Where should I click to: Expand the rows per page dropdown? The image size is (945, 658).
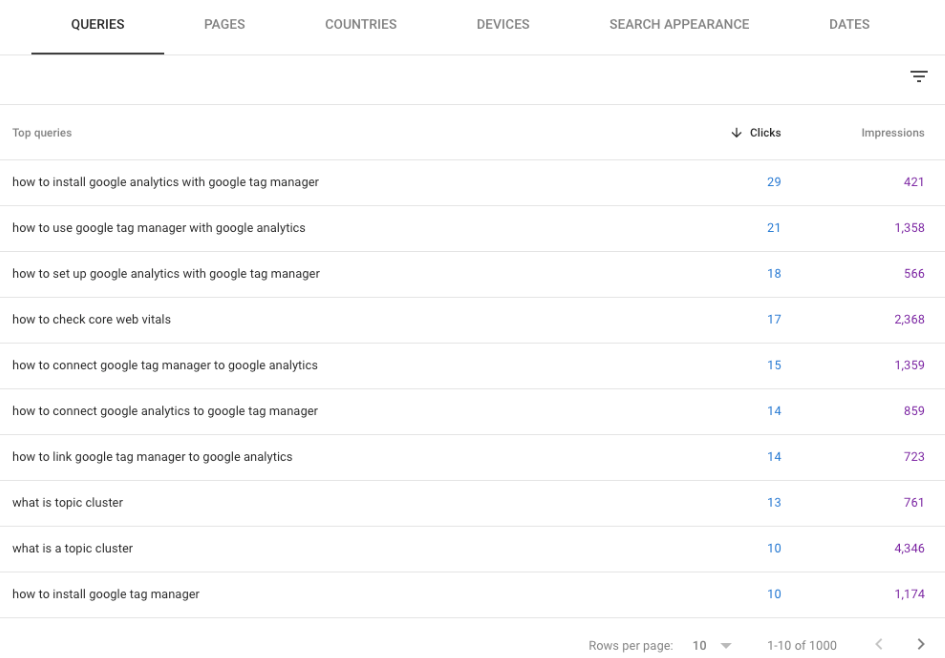pos(726,645)
